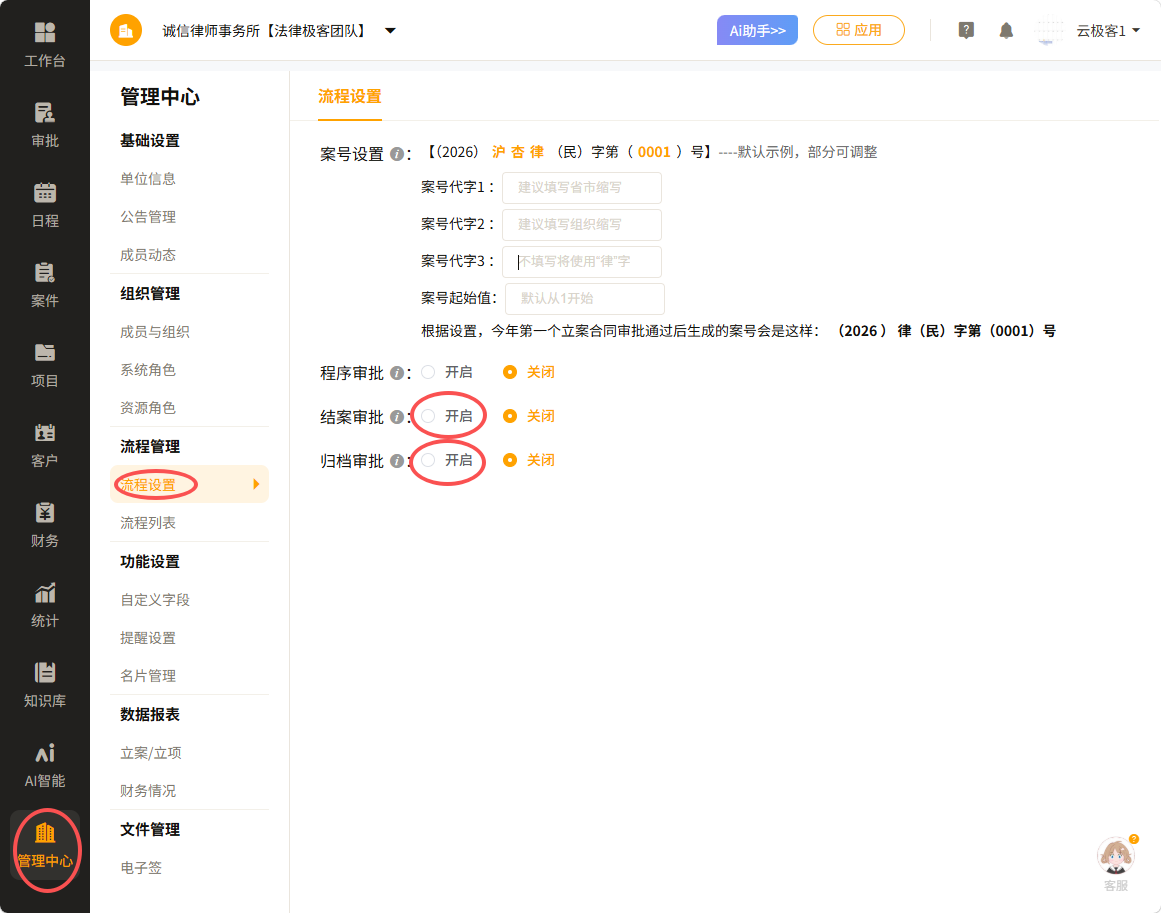Open the 案件 cases section
Image resolution: width=1161 pixels, height=913 pixels.
pyautogui.click(x=44, y=284)
